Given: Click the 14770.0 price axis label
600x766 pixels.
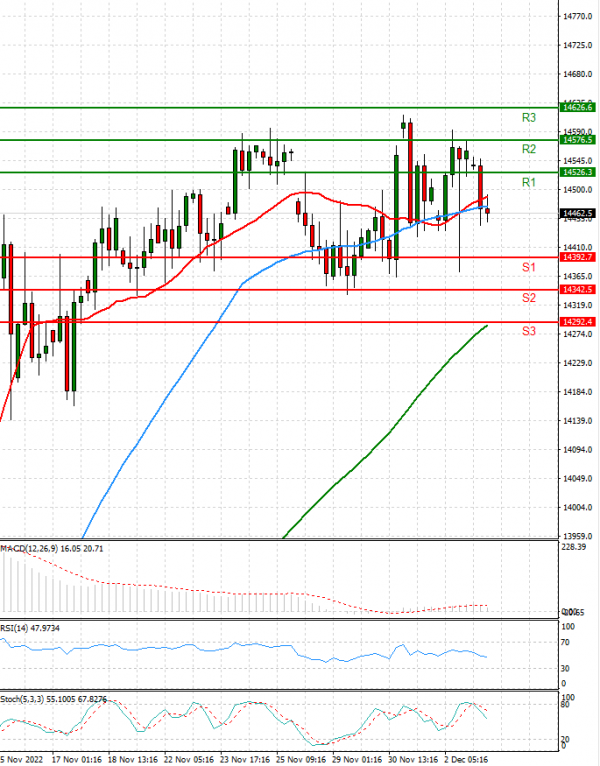Looking at the screenshot, I should click(578, 17).
